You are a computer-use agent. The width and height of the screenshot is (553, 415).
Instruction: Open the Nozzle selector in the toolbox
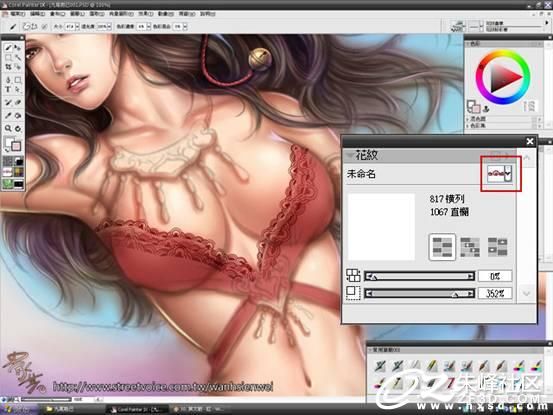click(18, 184)
